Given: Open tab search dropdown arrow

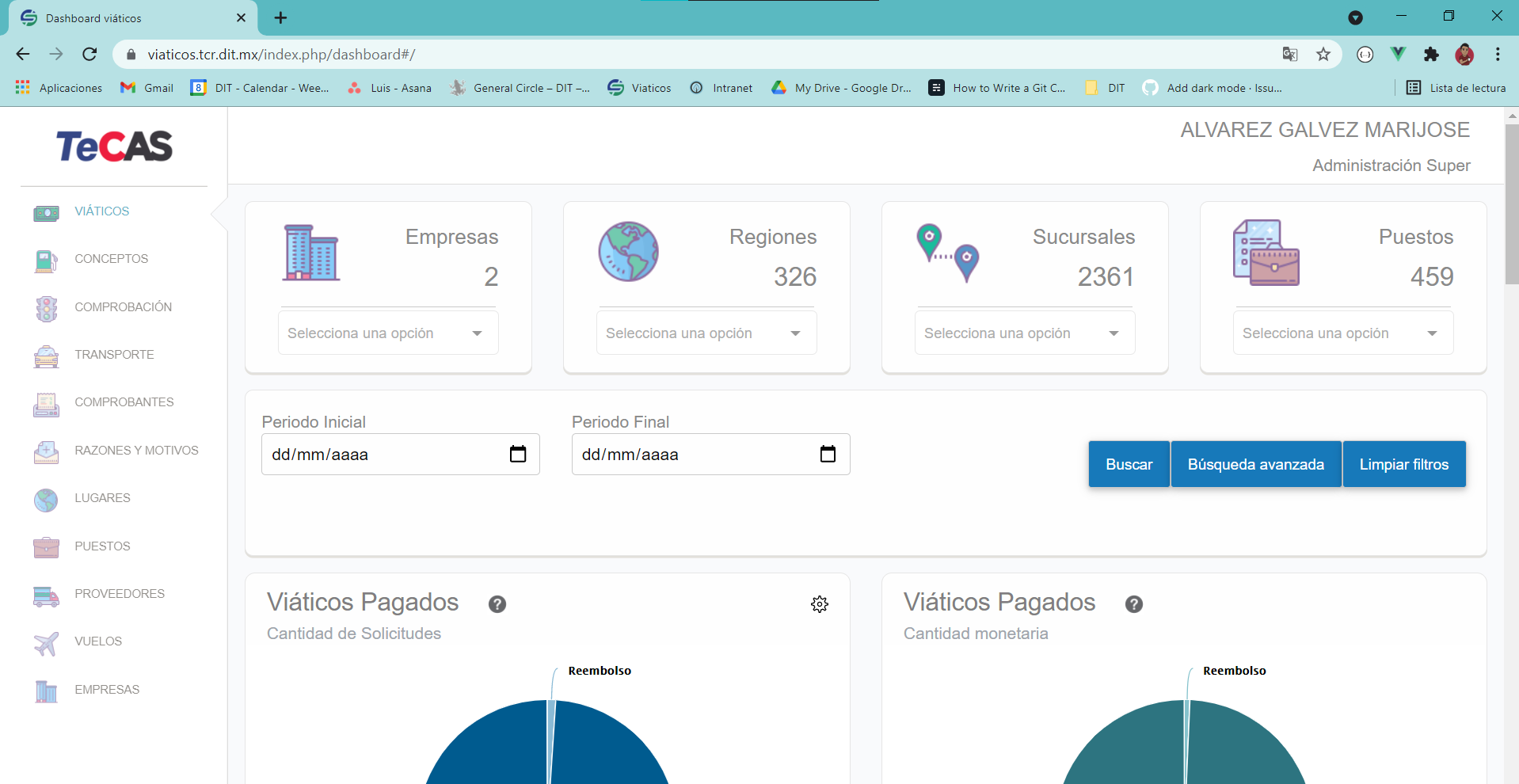Looking at the screenshot, I should pos(1356,17).
